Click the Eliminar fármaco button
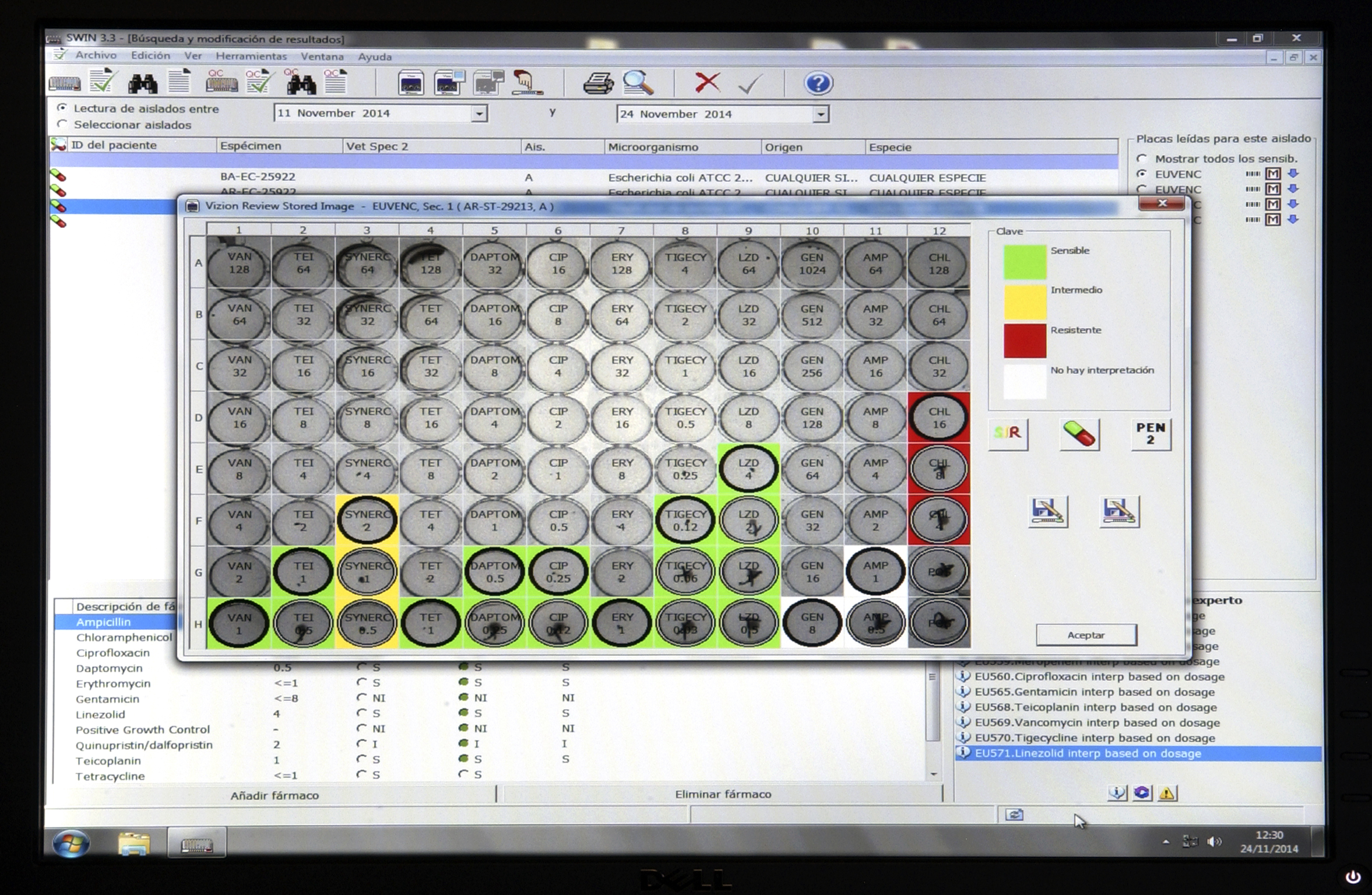 click(x=723, y=794)
